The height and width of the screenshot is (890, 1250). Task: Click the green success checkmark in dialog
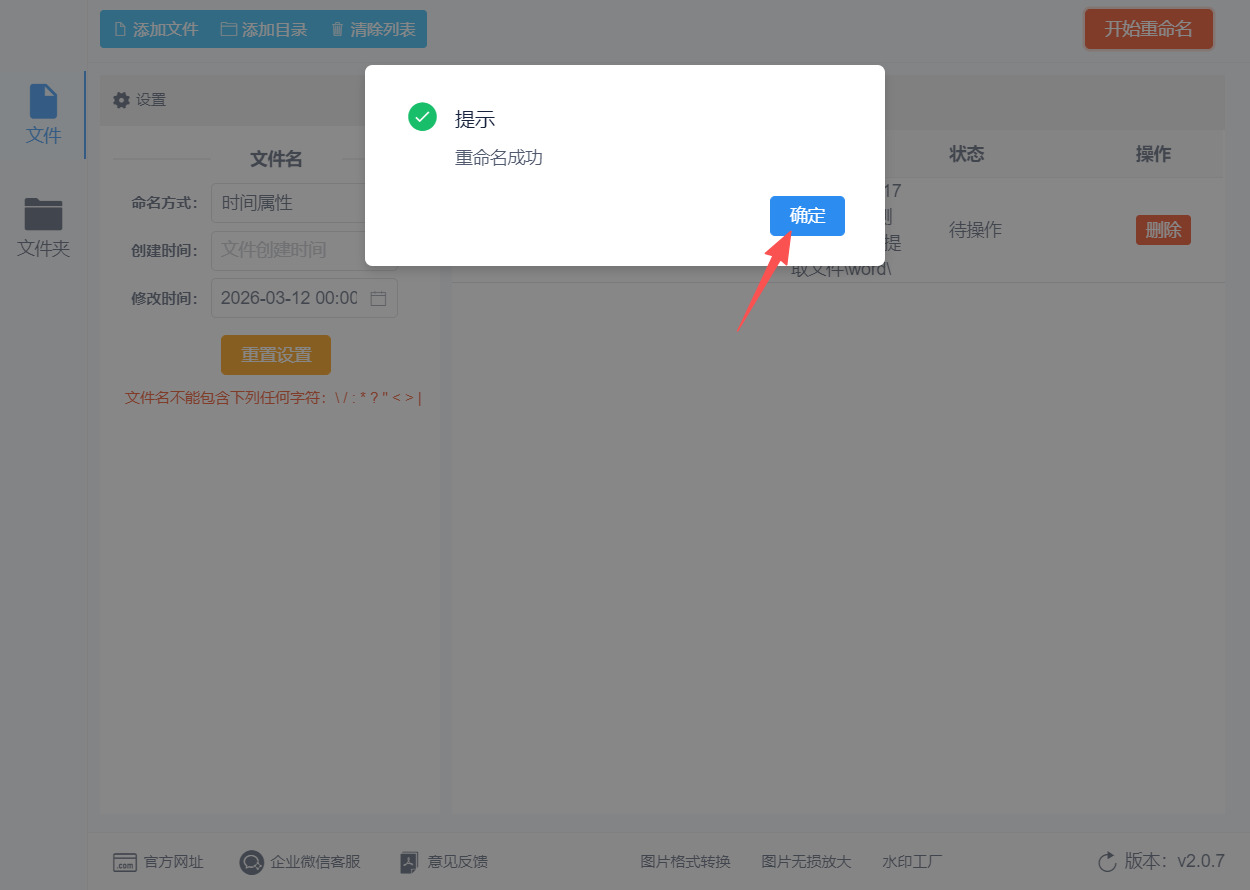point(422,117)
